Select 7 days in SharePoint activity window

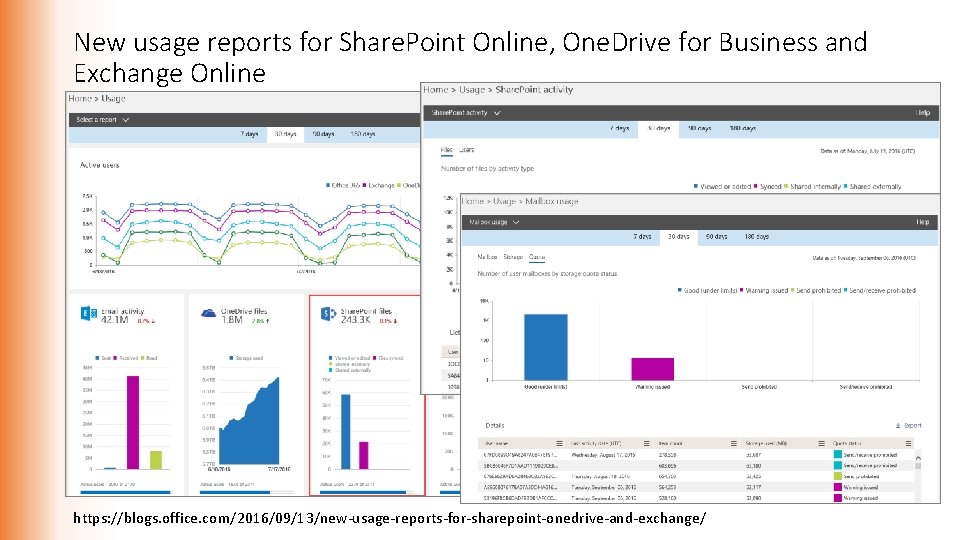tap(620, 129)
